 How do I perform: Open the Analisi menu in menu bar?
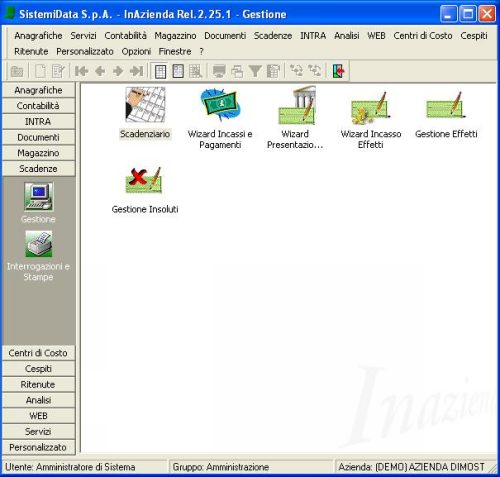pyautogui.click(x=347, y=36)
